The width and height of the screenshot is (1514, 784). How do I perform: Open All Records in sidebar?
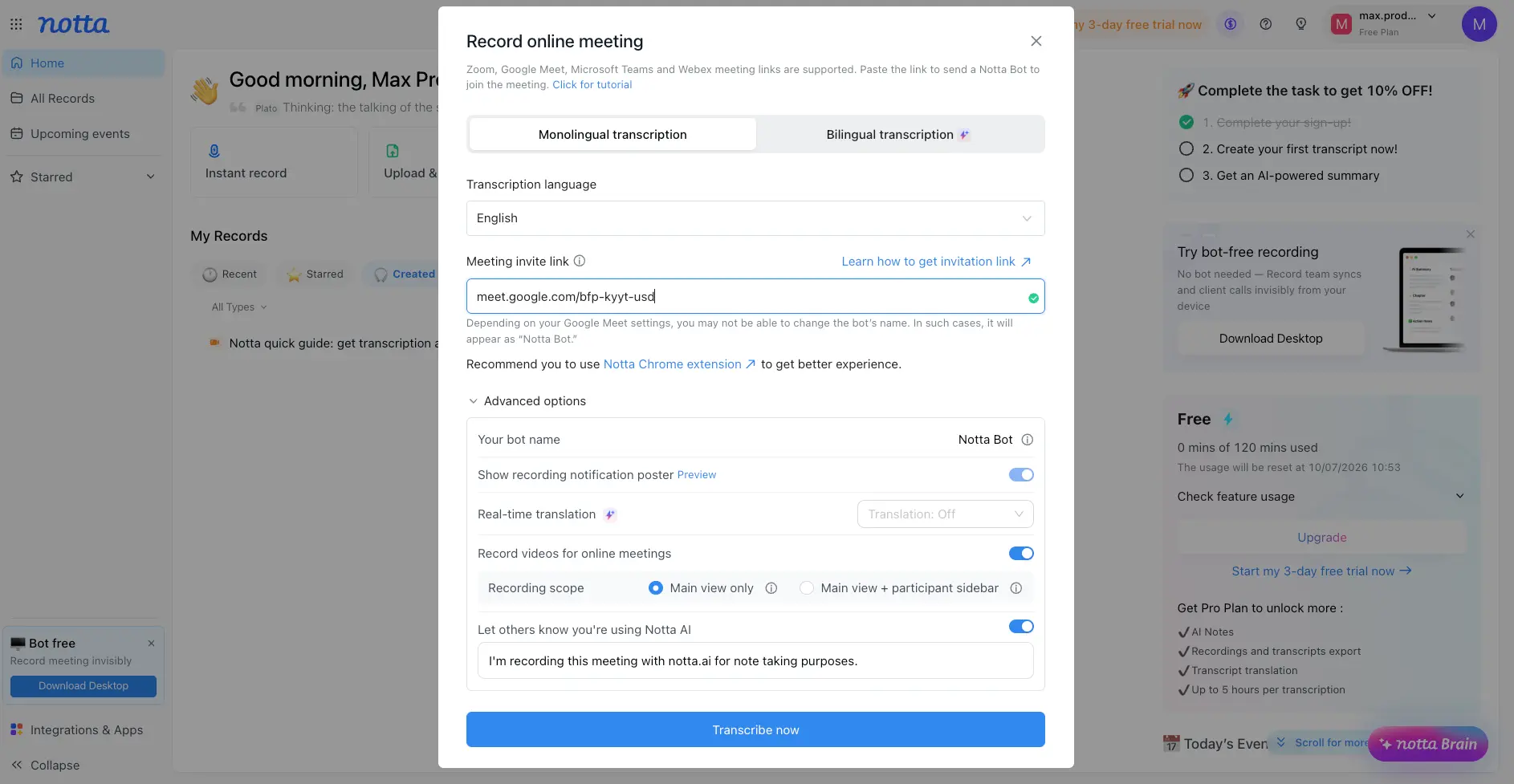pyautogui.click(x=83, y=98)
